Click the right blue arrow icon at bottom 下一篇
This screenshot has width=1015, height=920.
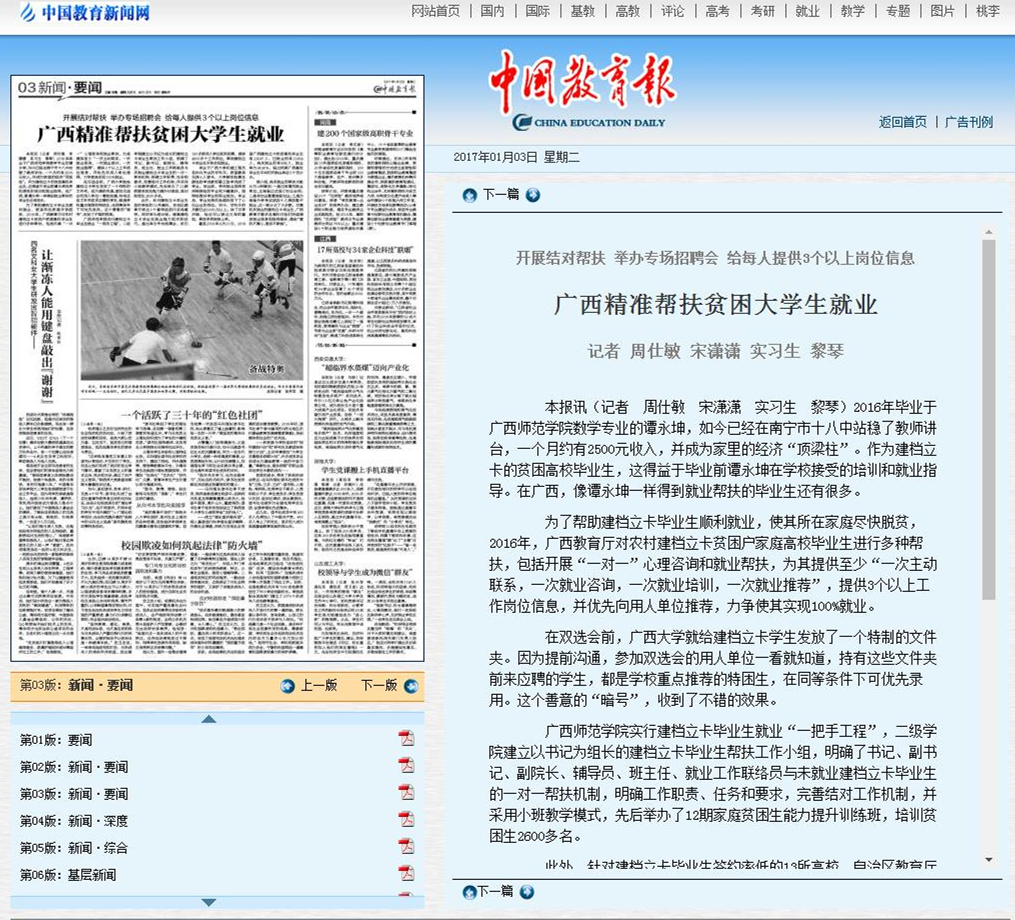pos(528,892)
